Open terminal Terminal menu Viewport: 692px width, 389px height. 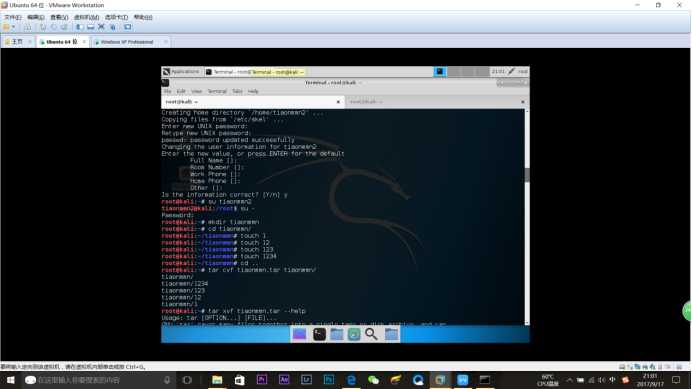pyautogui.click(x=217, y=91)
